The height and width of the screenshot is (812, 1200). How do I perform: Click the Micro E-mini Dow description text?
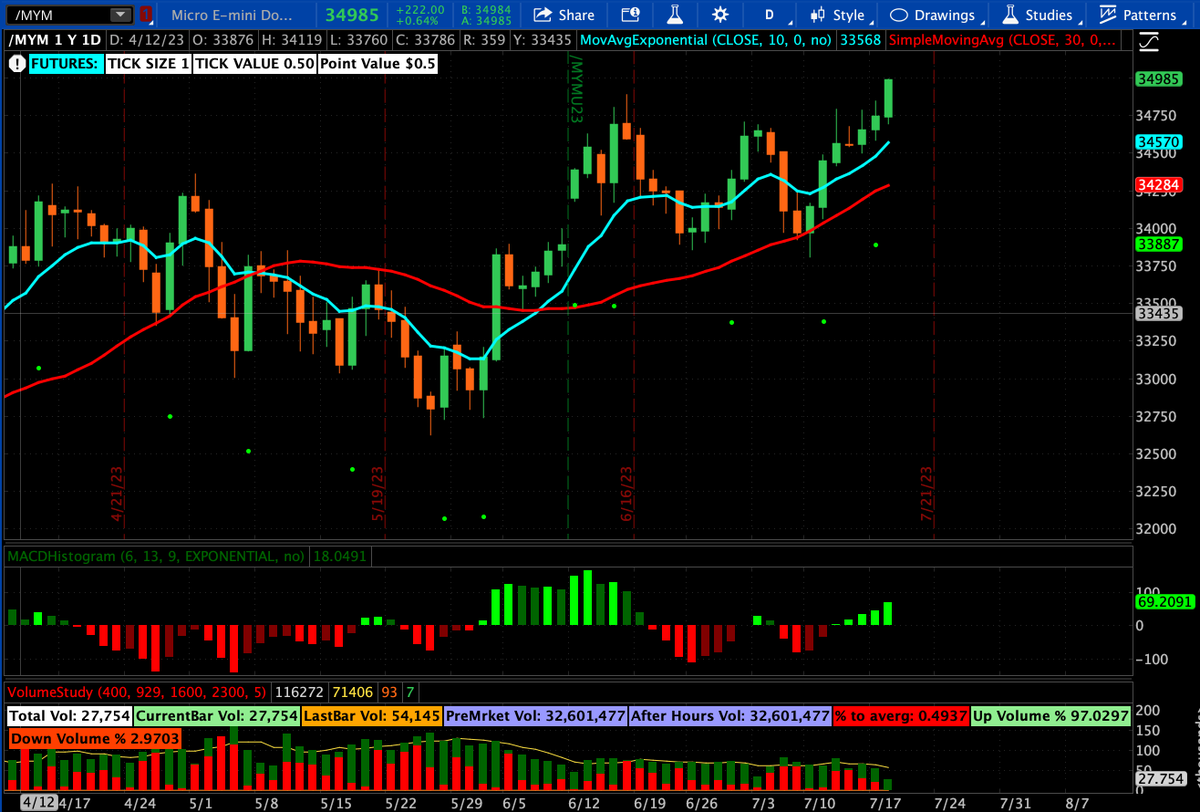coord(233,15)
